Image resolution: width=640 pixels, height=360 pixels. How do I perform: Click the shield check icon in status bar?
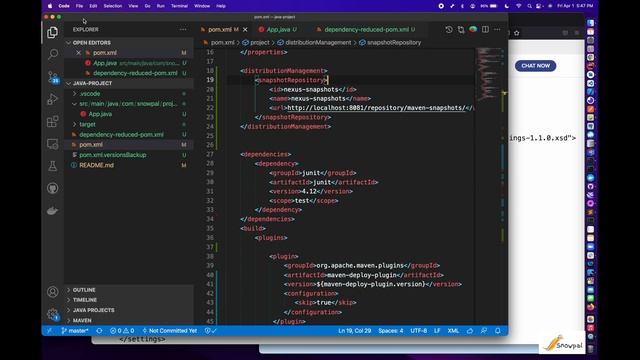point(210,331)
